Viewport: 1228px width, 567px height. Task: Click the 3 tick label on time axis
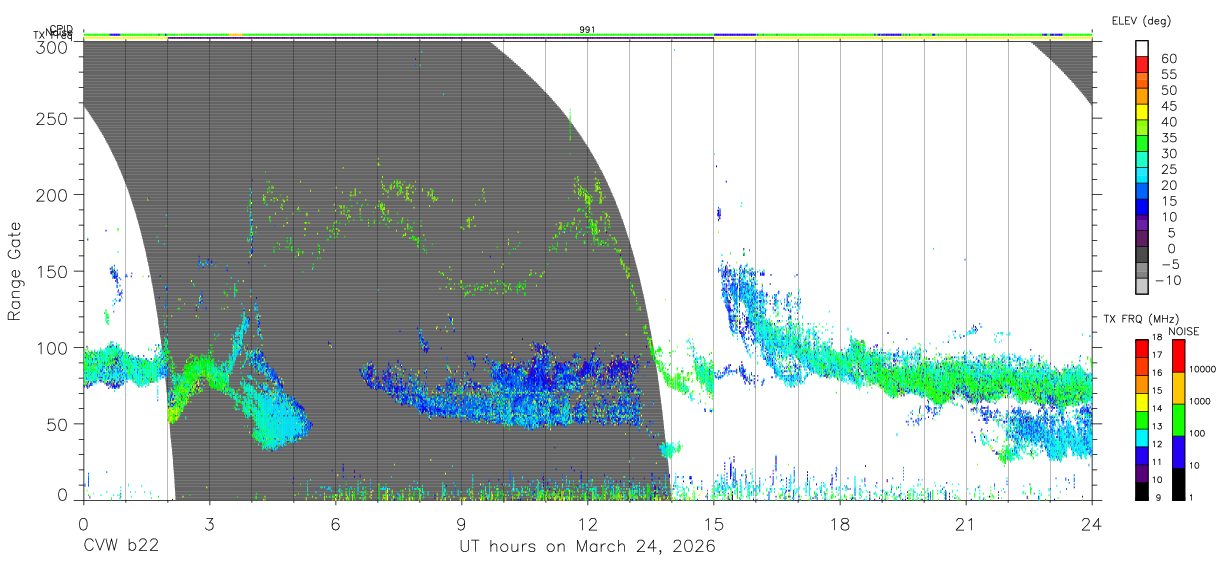209,524
